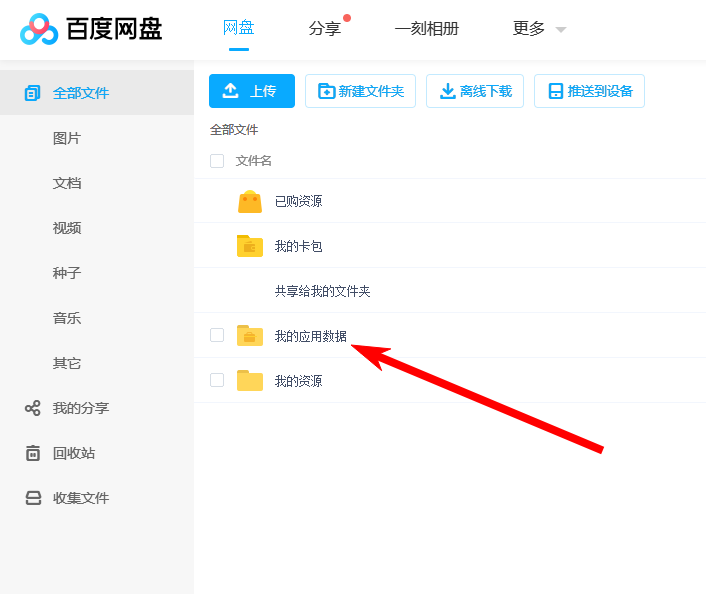
Task: Click the 推送到设备 button
Action: point(589,91)
